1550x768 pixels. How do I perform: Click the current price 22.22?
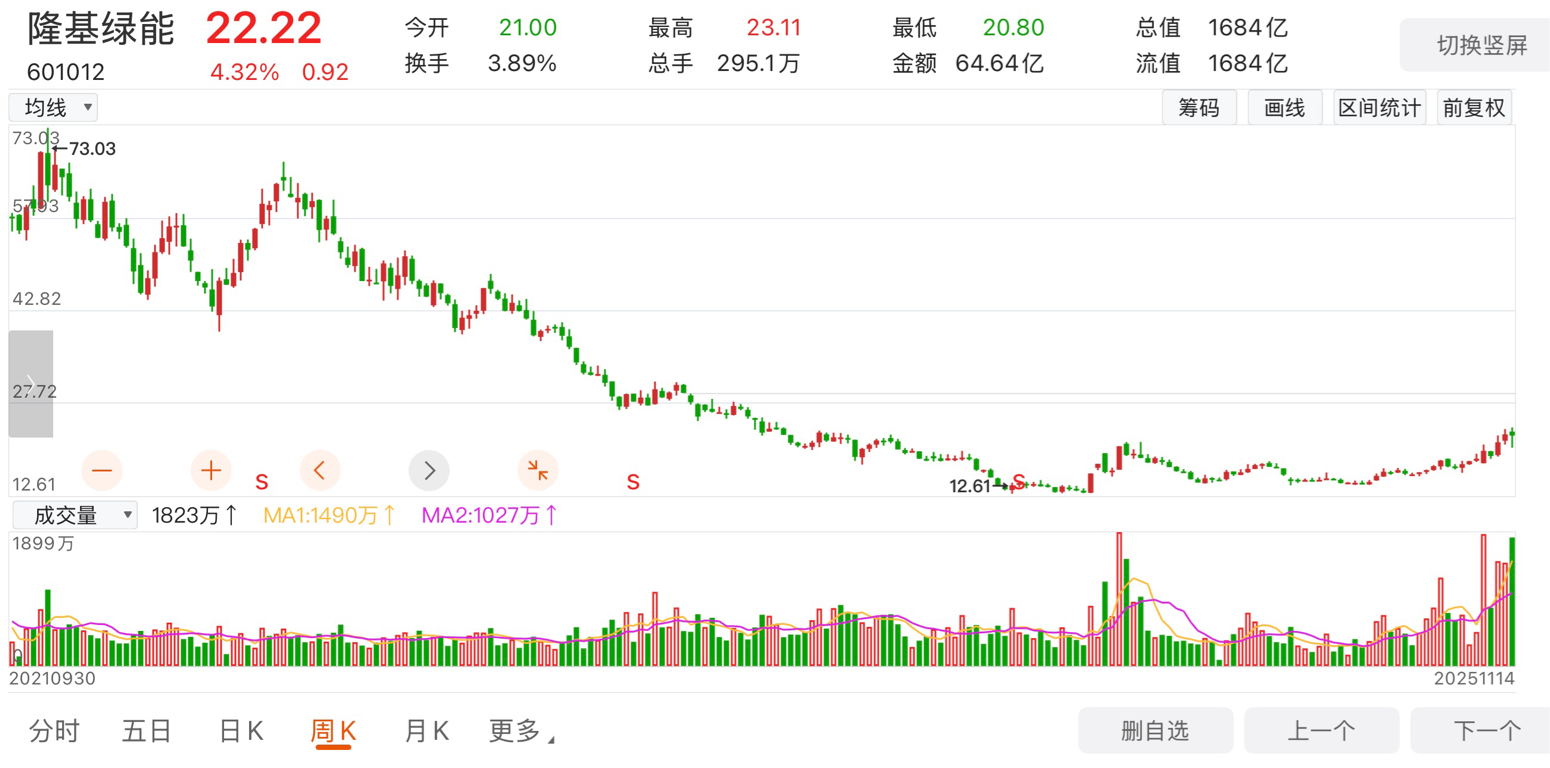tap(264, 28)
